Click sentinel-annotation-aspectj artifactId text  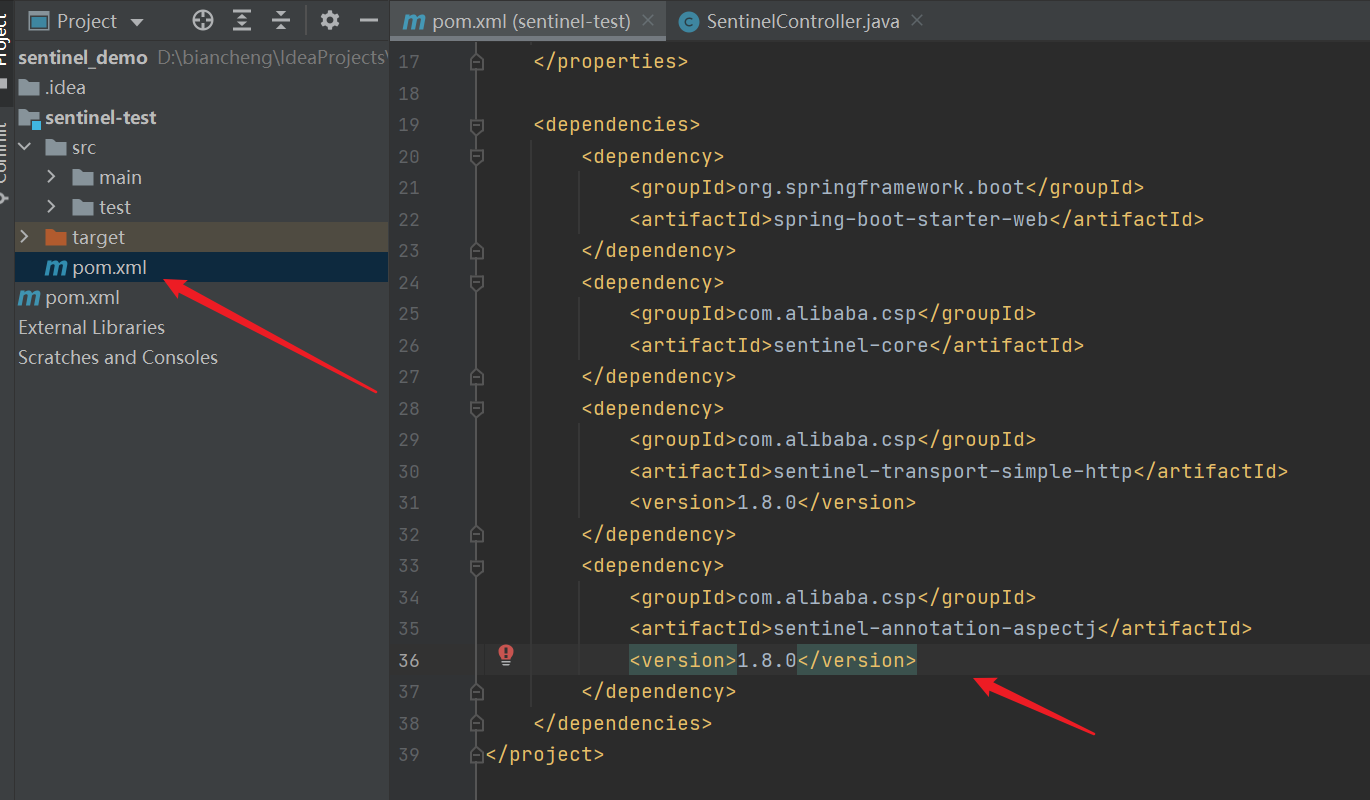935,628
